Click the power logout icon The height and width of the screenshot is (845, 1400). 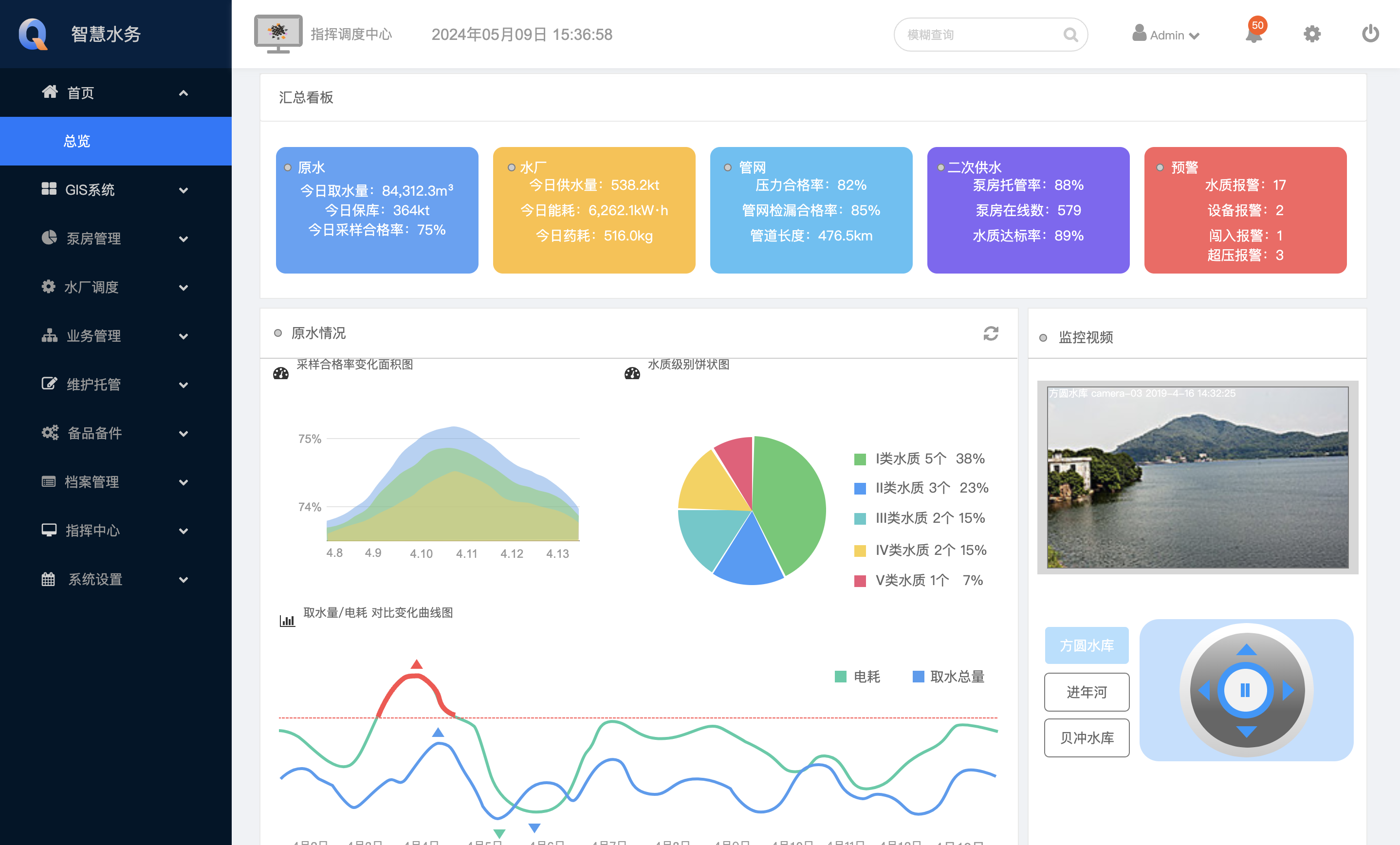pyautogui.click(x=1370, y=34)
